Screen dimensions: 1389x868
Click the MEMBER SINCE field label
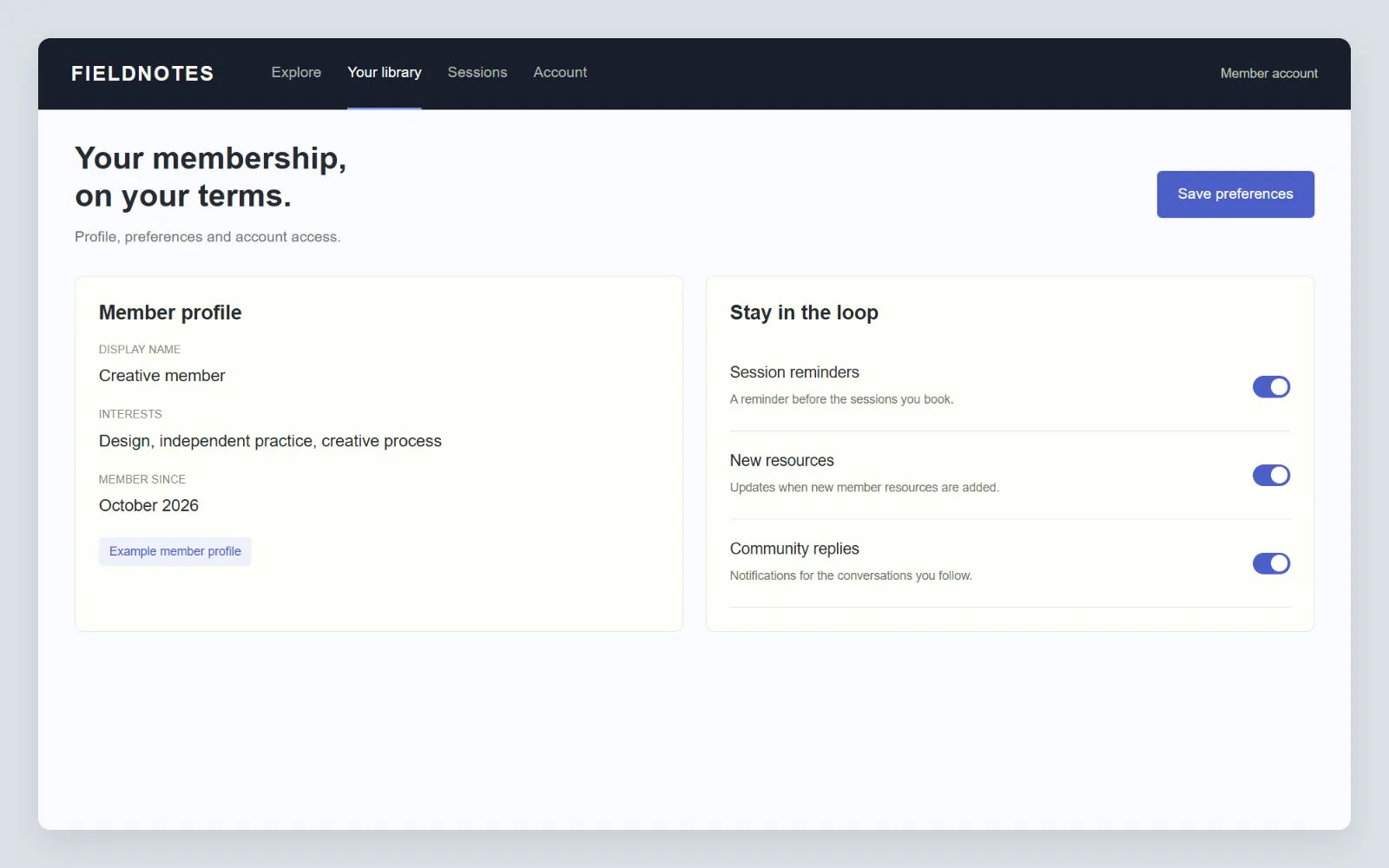[x=142, y=480]
